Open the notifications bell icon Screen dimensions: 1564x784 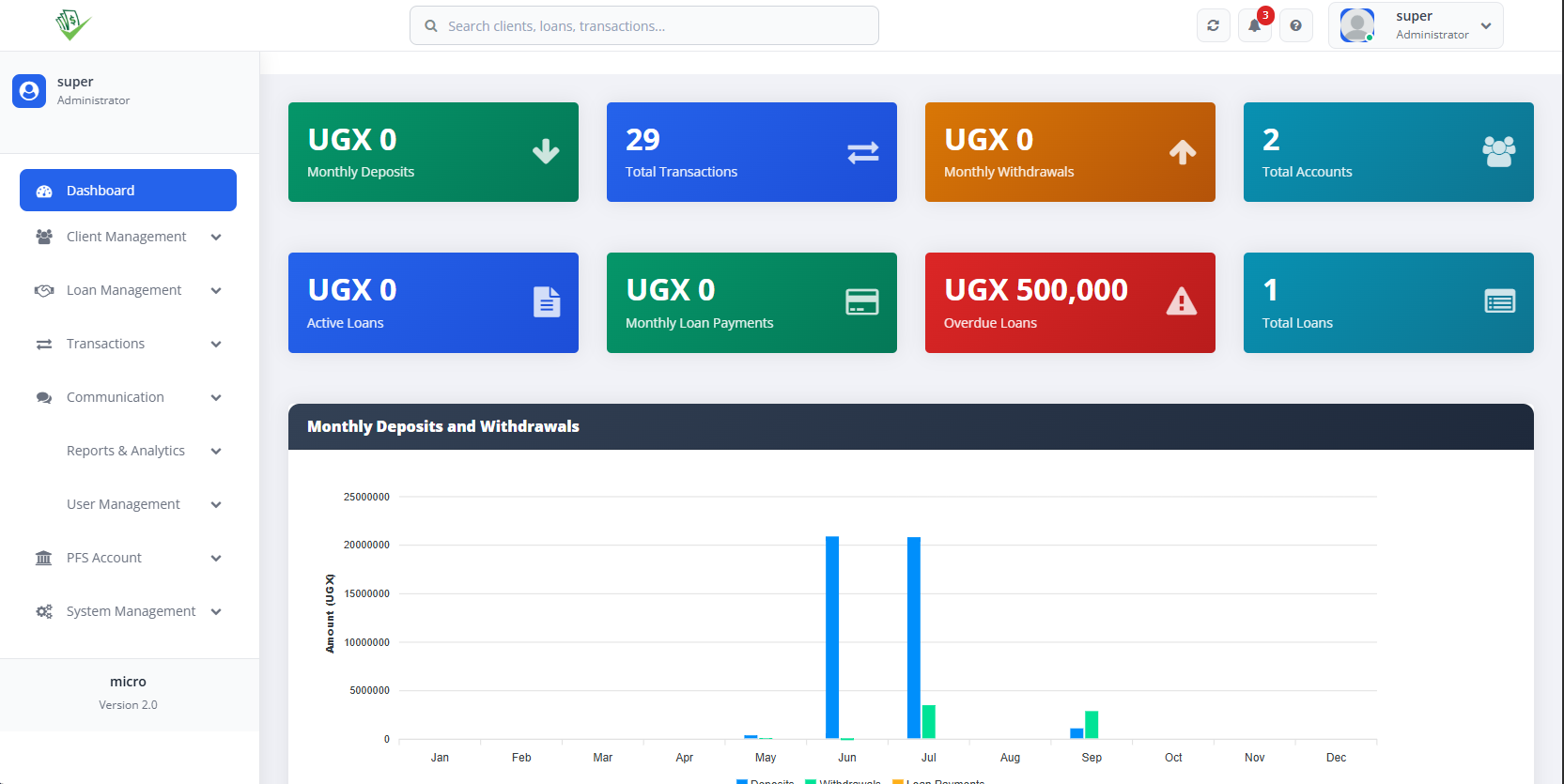[x=1254, y=25]
